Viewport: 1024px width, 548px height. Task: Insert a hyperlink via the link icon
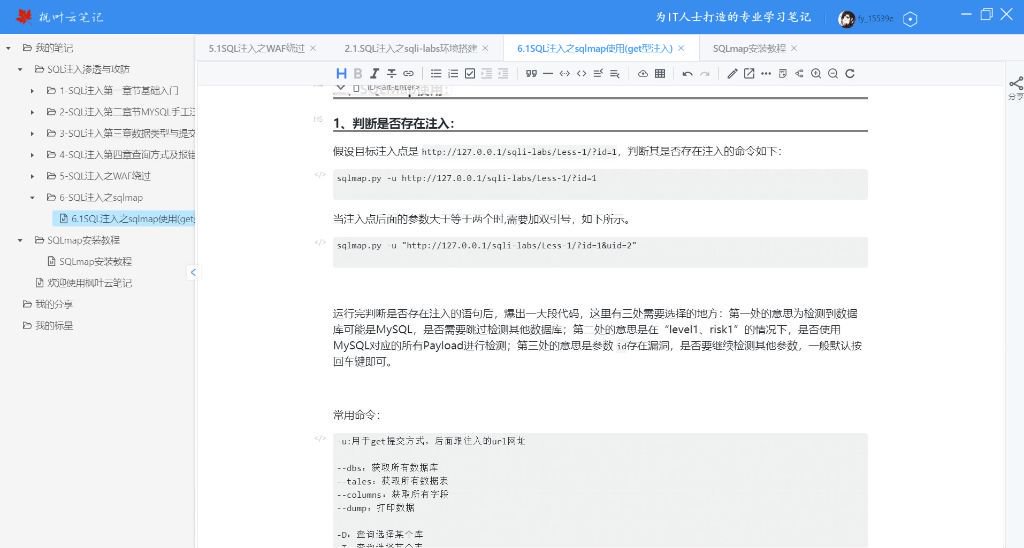pos(408,74)
